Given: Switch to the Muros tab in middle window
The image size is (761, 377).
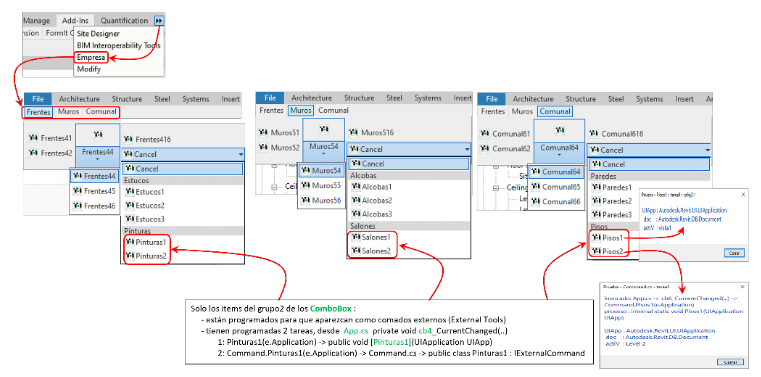Looking at the screenshot, I should [301, 110].
